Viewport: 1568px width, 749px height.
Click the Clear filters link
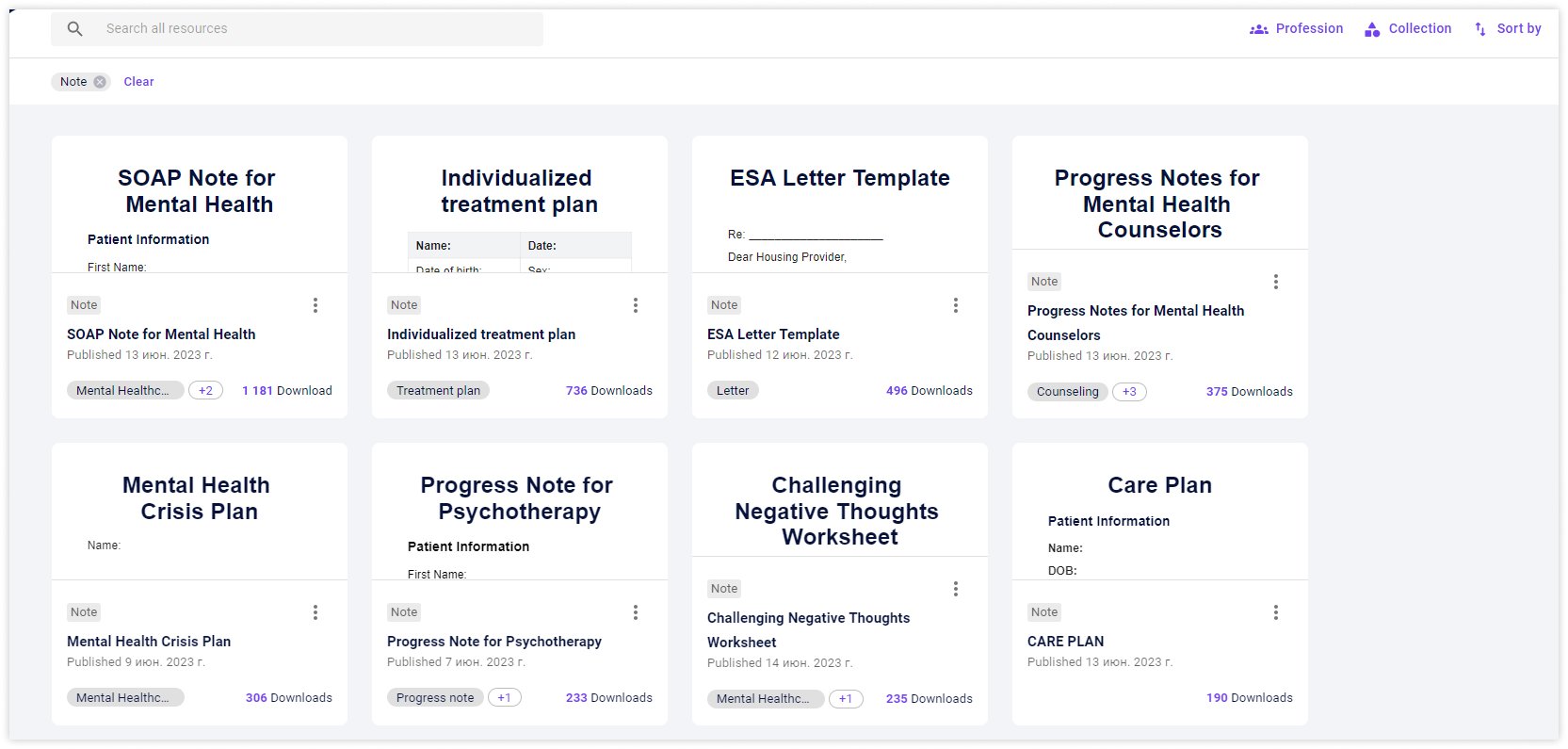(138, 81)
